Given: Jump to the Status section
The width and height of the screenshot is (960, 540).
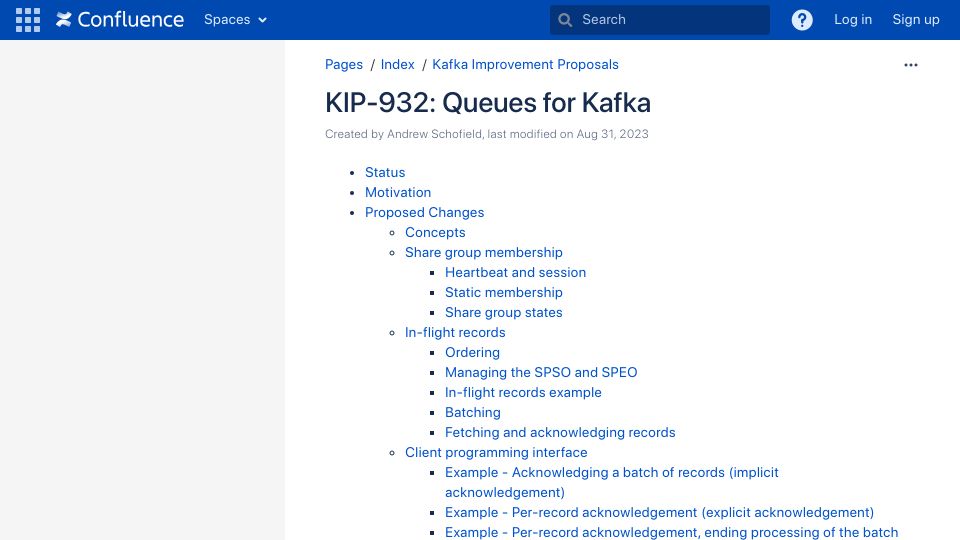Looking at the screenshot, I should pyautogui.click(x=385, y=173).
